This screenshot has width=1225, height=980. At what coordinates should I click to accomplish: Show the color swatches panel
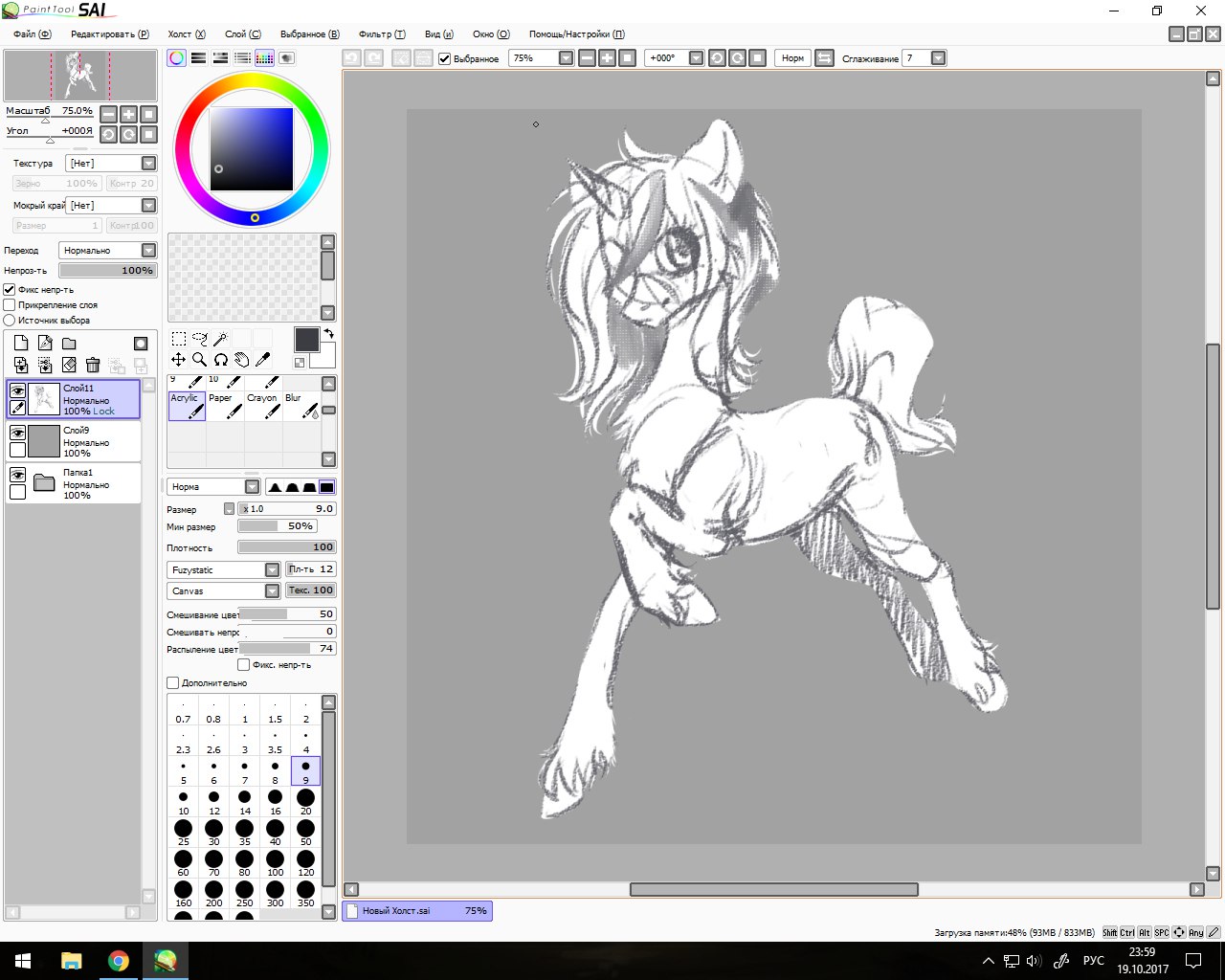click(265, 58)
